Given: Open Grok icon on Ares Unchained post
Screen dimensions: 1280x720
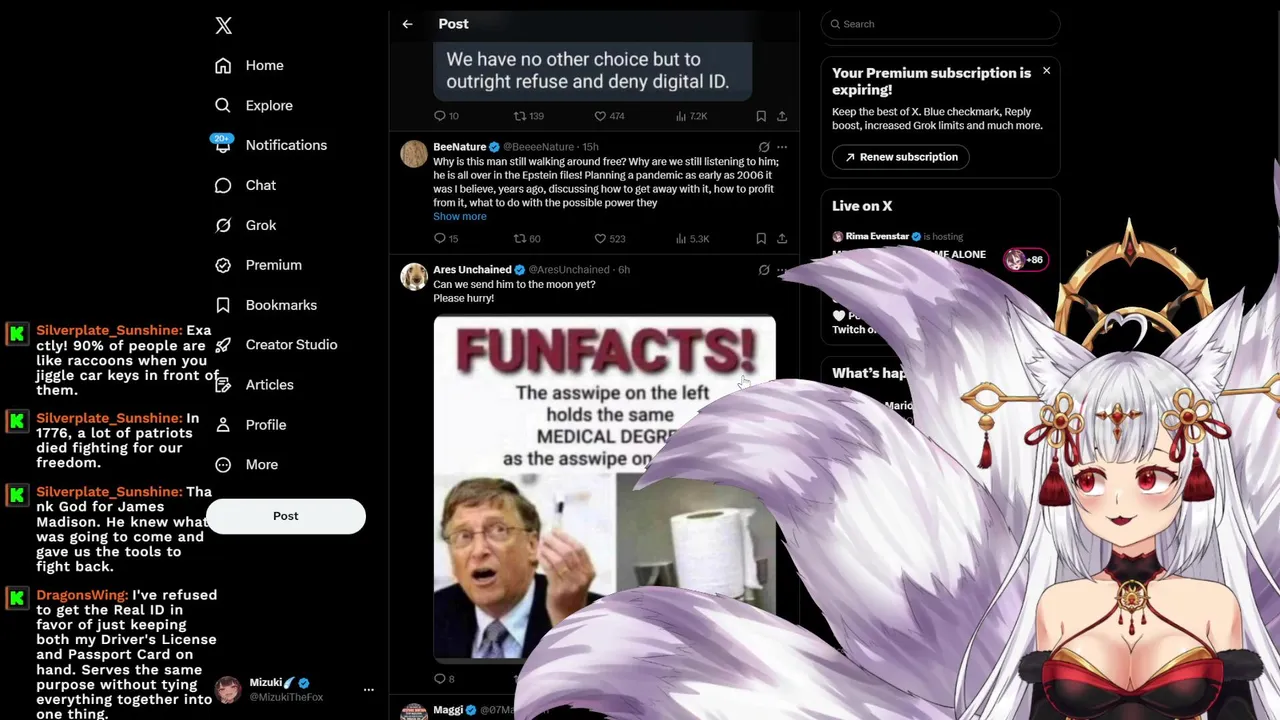Looking at the screenshot, I should 764,270.
